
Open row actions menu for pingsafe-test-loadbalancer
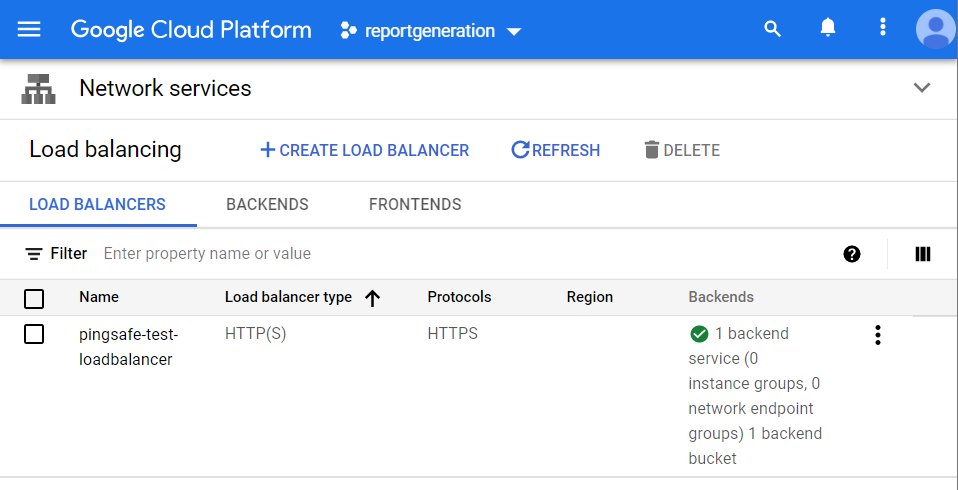(877, 335)
